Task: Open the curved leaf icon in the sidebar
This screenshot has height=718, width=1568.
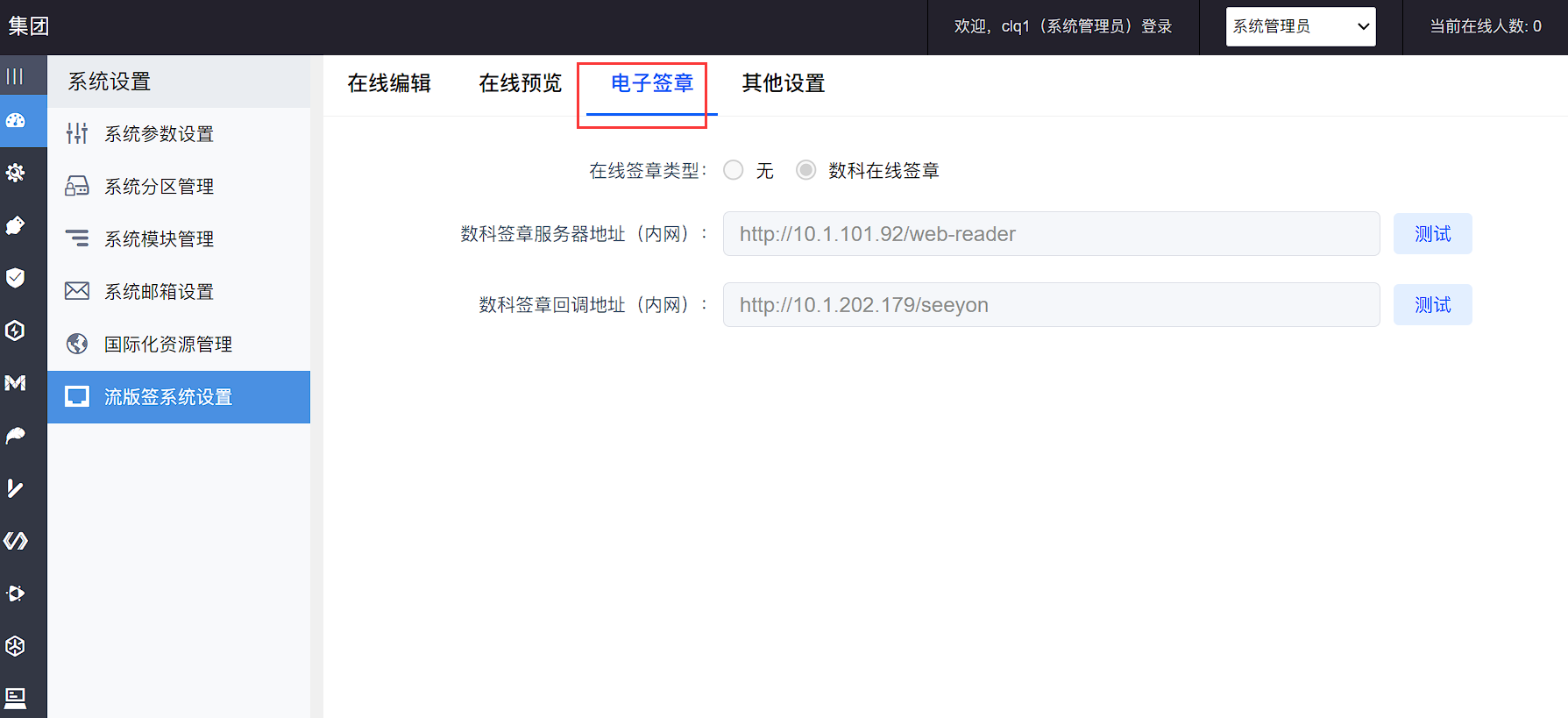Action: pyautogui.click(x=15, y=436)
